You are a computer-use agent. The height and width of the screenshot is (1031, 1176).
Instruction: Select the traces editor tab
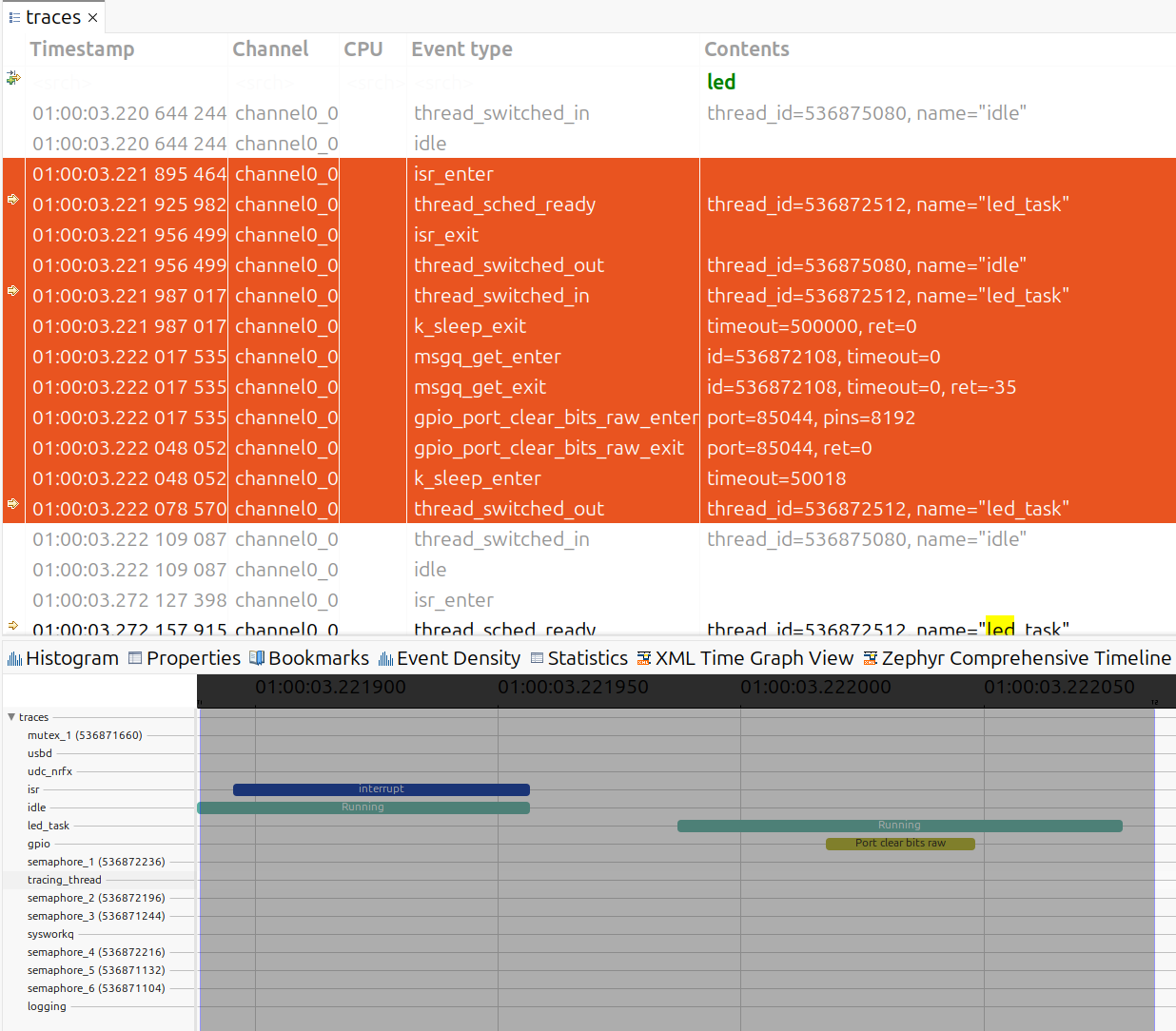(x=53, y=16)
